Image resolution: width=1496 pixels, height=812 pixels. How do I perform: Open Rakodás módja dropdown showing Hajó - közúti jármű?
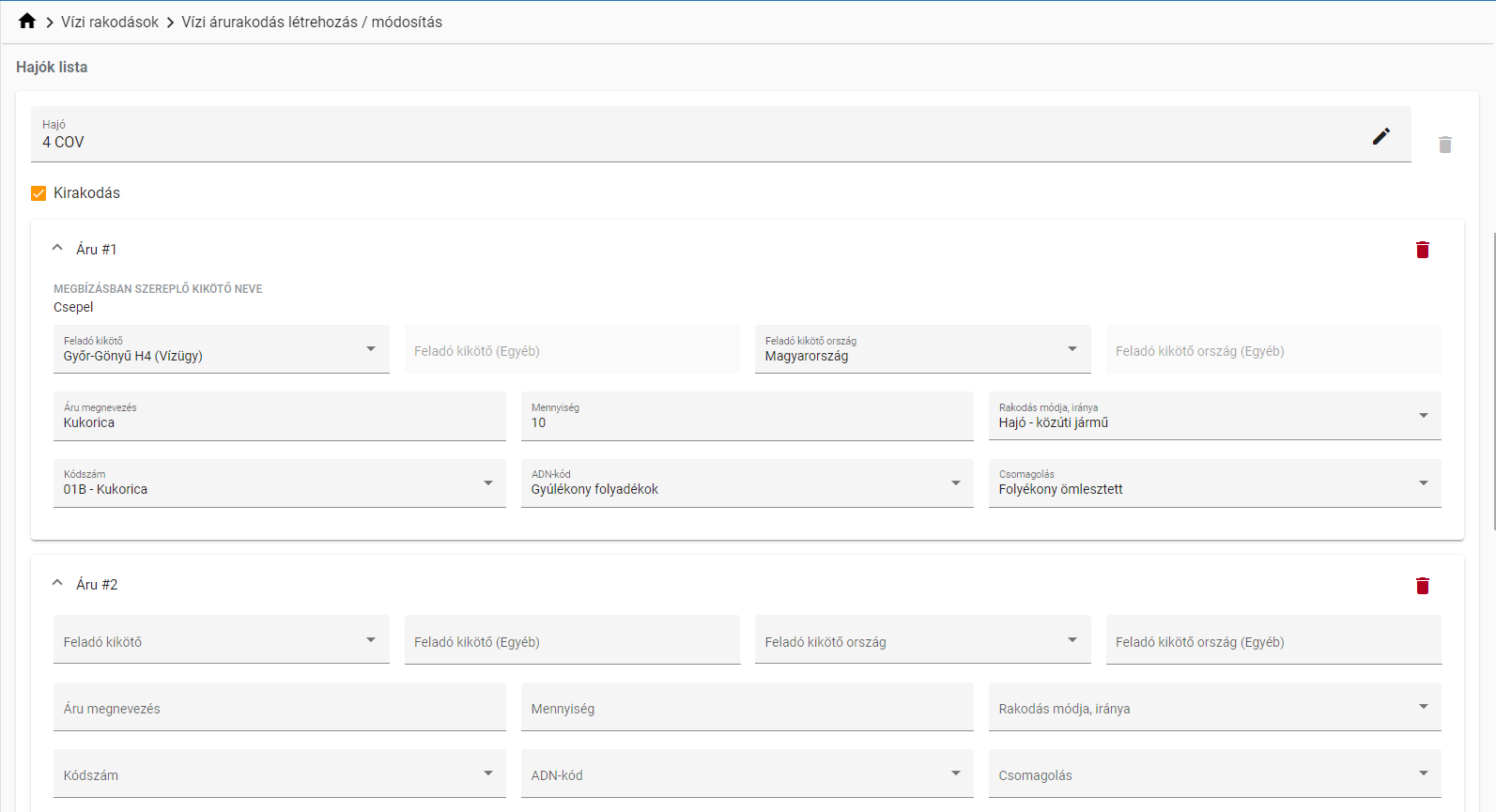(1213, 416)
